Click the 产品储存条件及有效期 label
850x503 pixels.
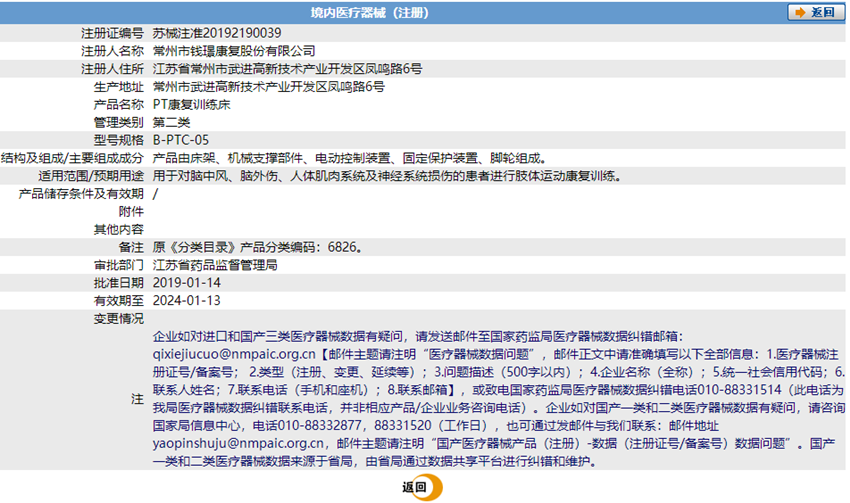click(81, 194)
